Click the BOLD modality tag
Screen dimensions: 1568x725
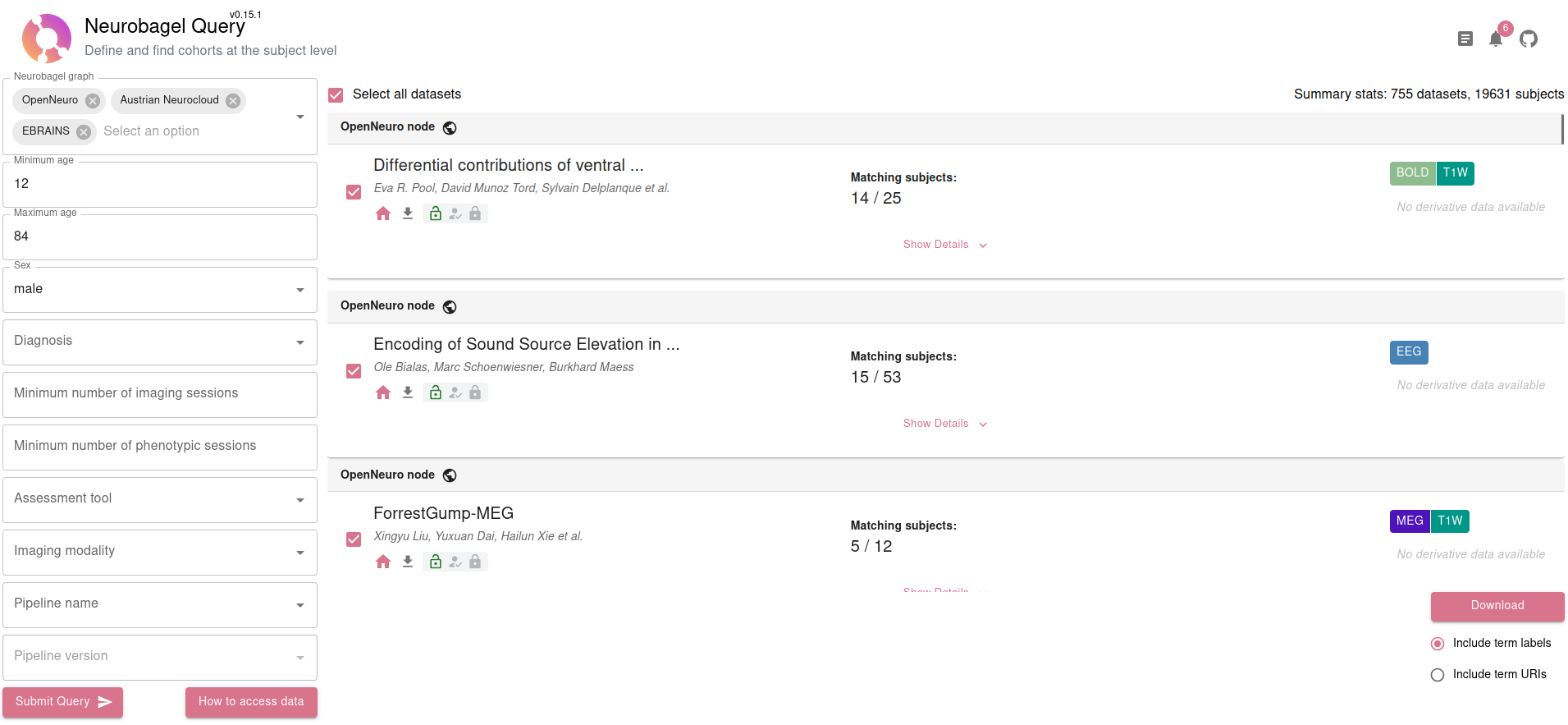coord(1412,173)
